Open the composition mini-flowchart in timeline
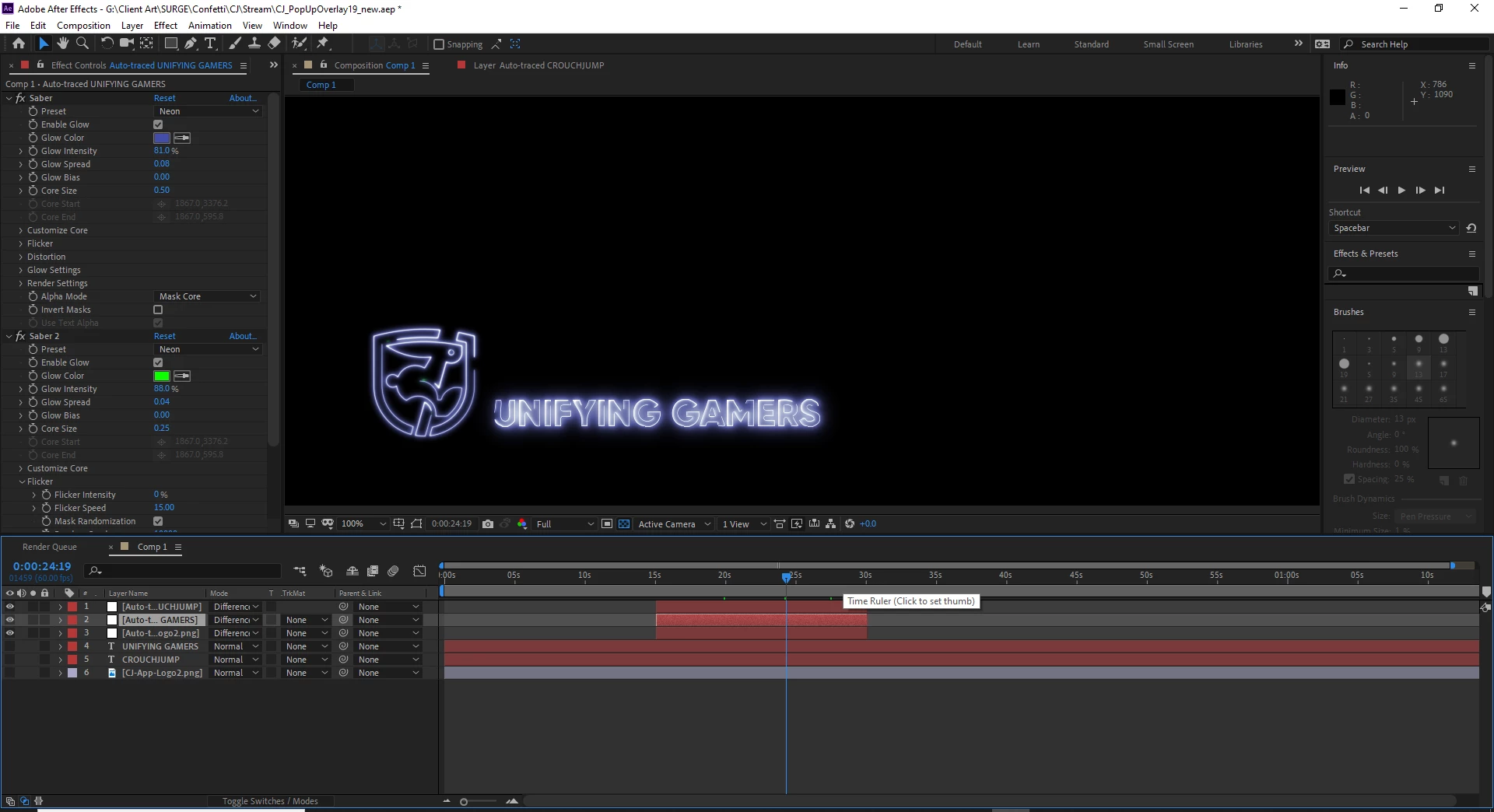 [300, 571]
